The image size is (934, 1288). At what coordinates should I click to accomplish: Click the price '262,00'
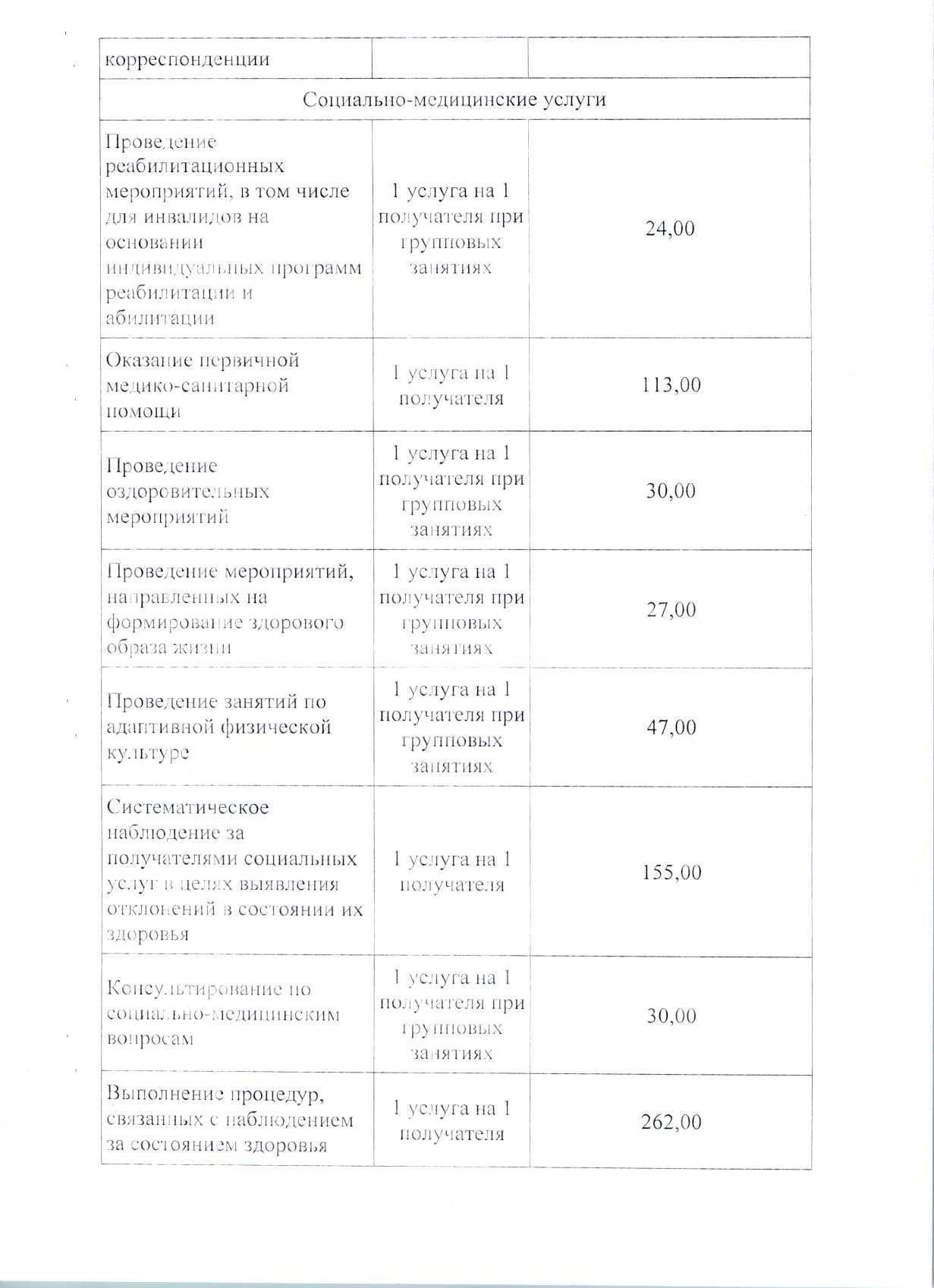pos(670,1121)
